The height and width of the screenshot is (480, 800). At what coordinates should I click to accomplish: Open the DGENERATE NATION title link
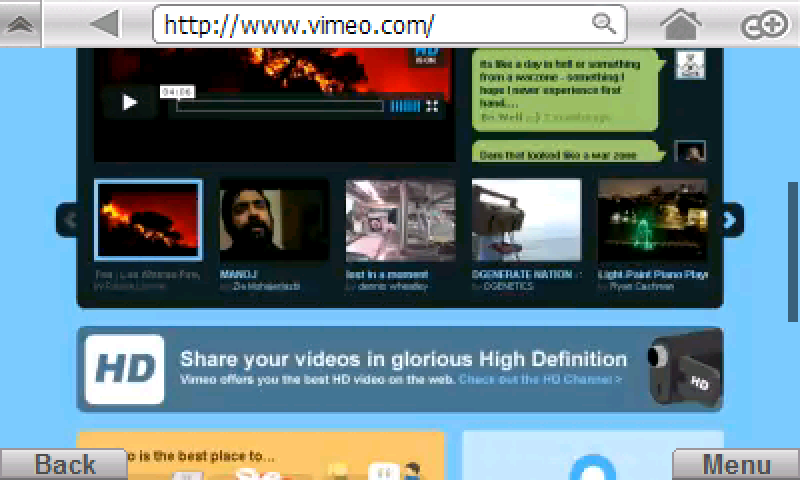(527, 274)
